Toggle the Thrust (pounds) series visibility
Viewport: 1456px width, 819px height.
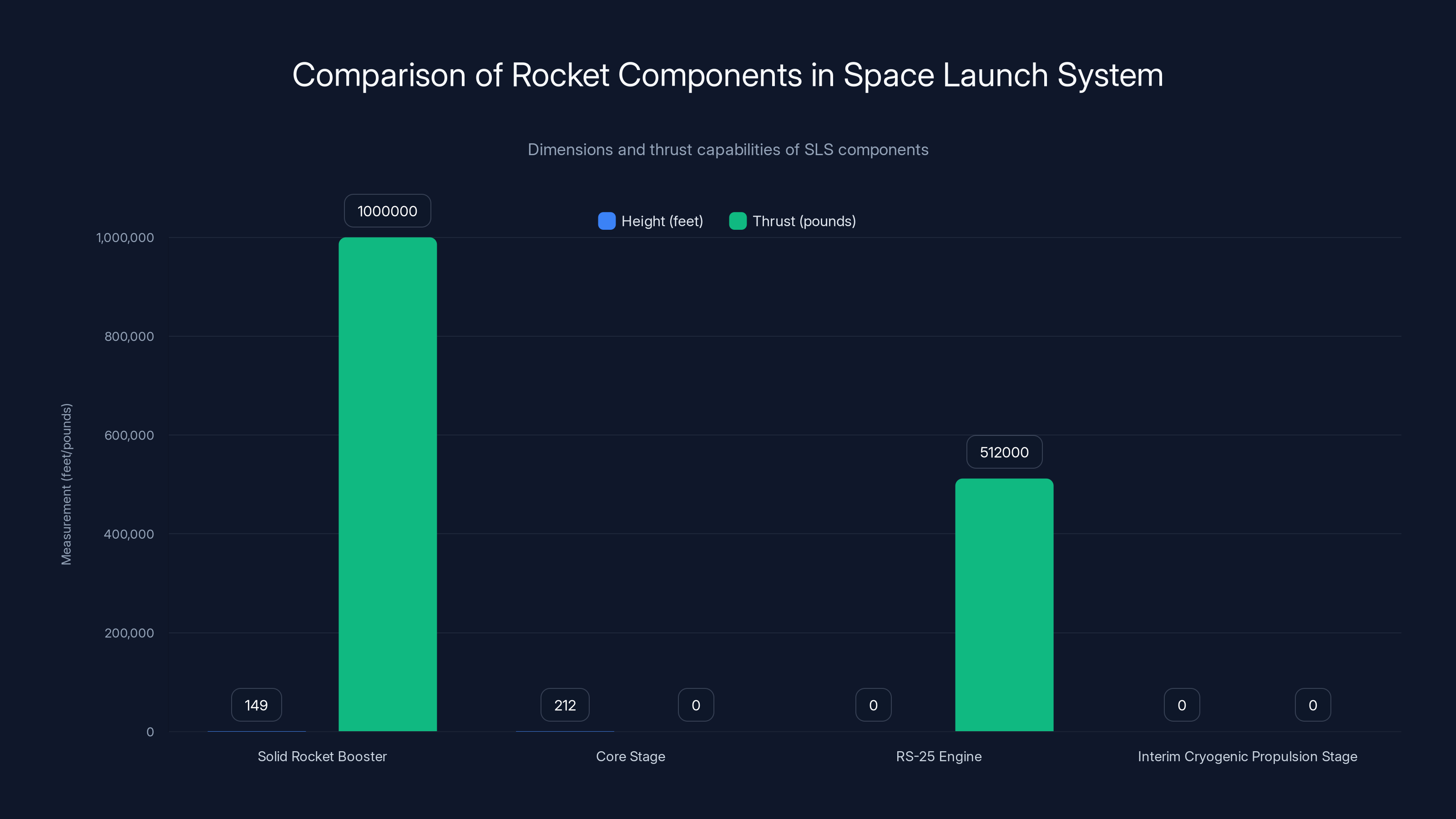pos(794,221)
